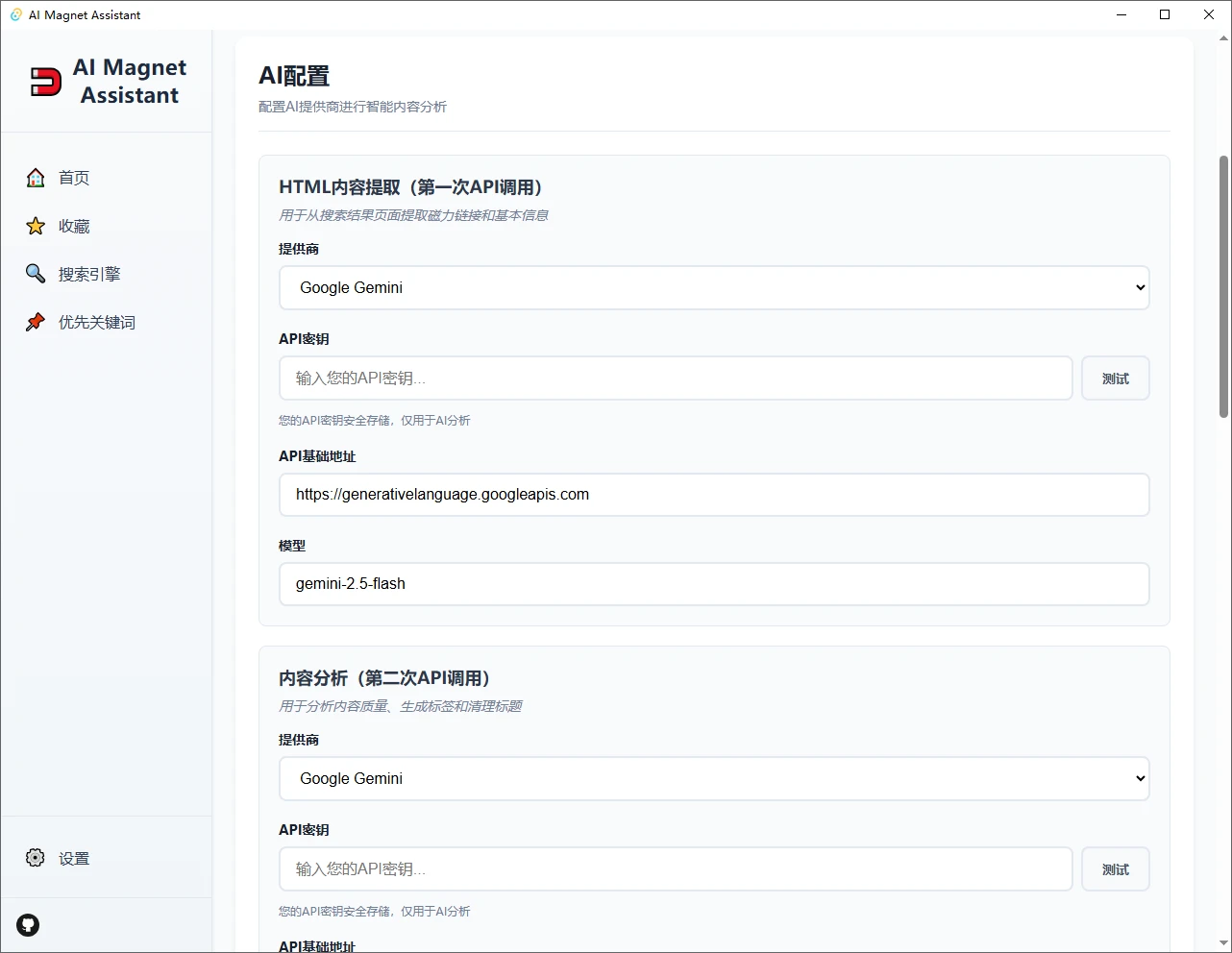Focus the API密钥 field in 内容分析

tap(676, 869)
